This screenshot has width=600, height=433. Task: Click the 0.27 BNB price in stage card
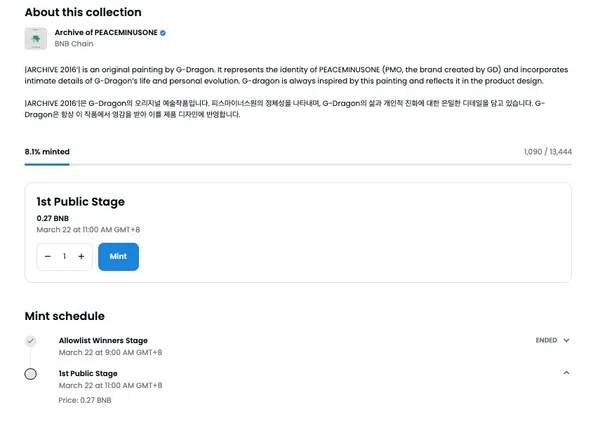click(x=53, y=218)
